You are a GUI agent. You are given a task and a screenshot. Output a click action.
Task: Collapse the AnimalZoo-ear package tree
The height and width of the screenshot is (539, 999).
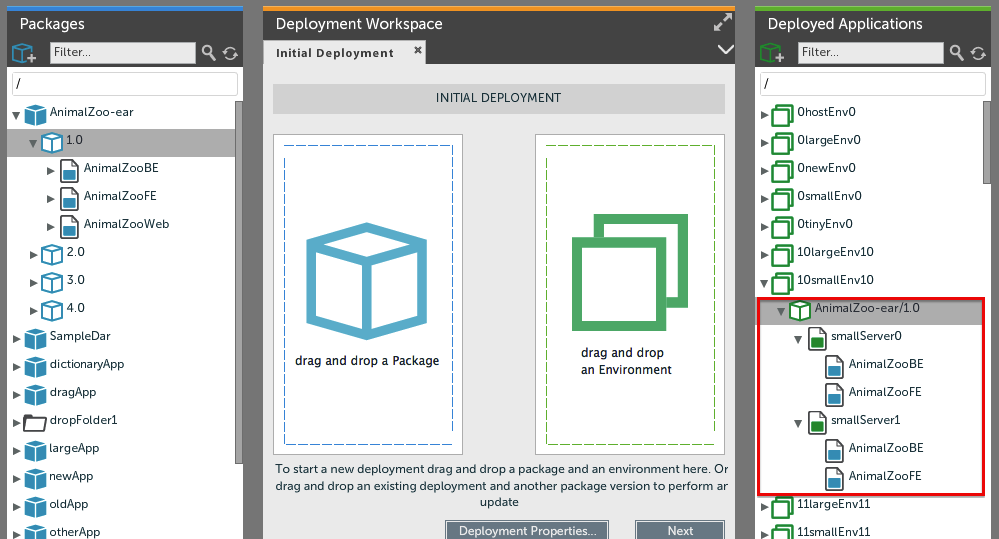[16, 115]
